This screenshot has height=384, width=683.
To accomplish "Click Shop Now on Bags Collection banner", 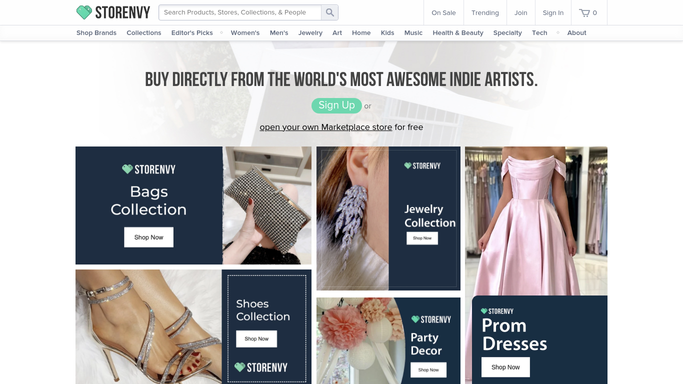I will 149,237.
